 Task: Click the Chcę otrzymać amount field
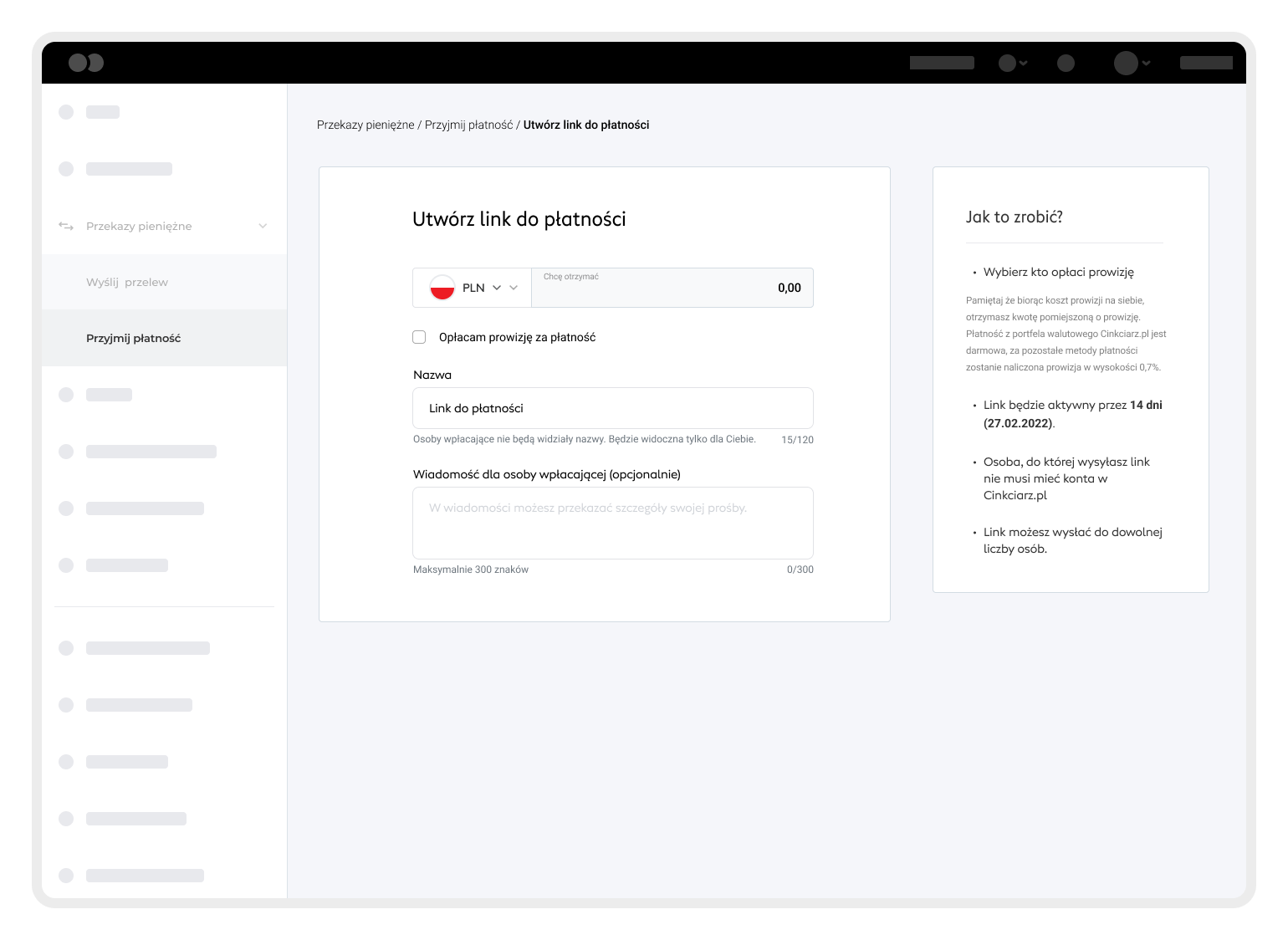tap(672, 289)
